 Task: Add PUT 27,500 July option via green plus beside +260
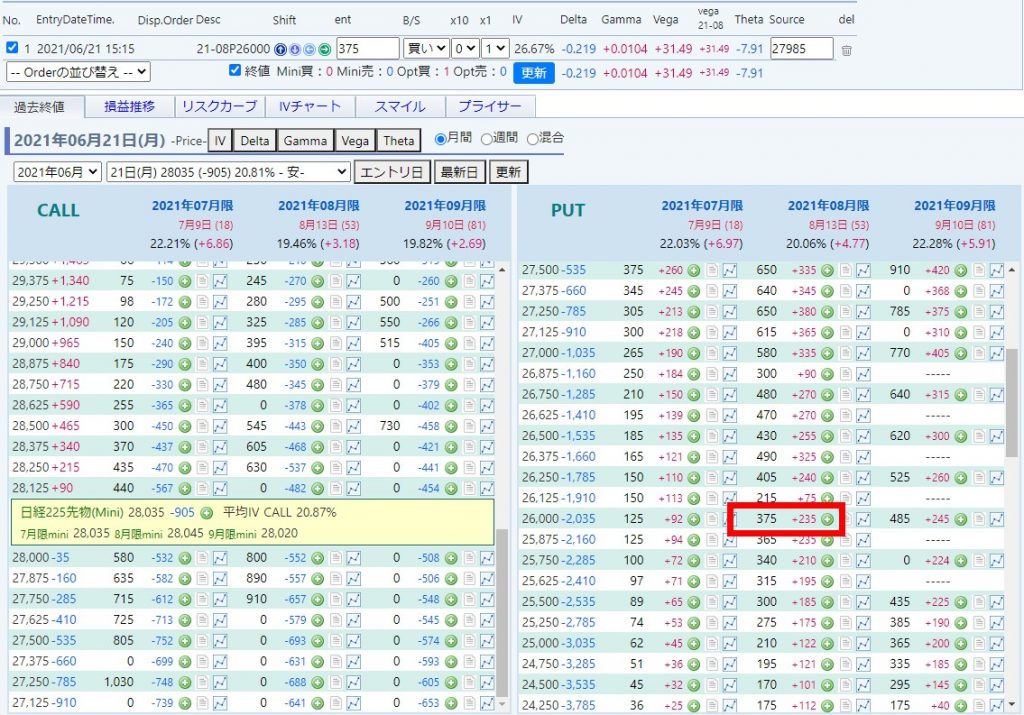point(694,270)
